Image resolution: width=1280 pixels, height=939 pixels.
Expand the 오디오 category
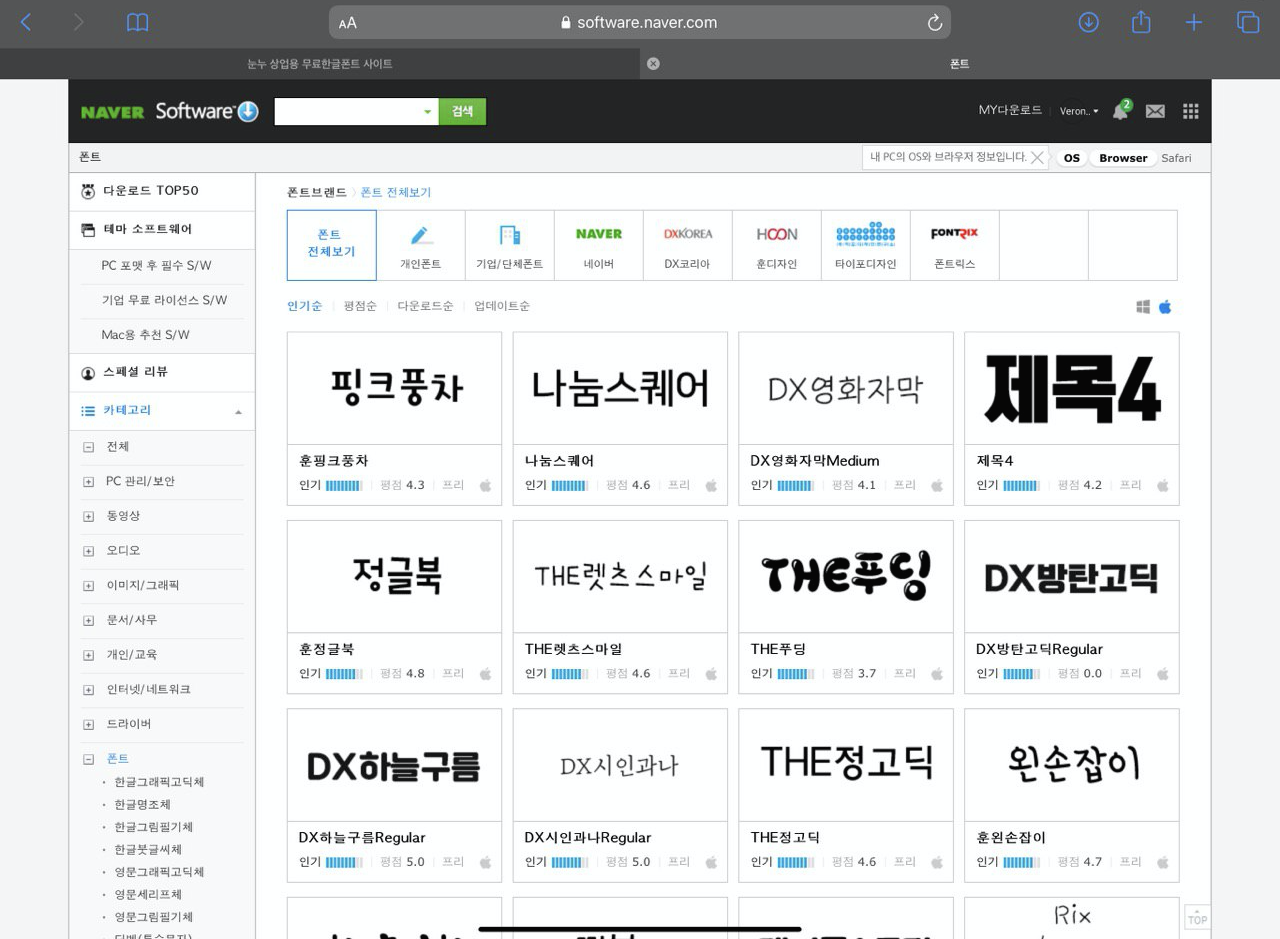tap(89, 551)
